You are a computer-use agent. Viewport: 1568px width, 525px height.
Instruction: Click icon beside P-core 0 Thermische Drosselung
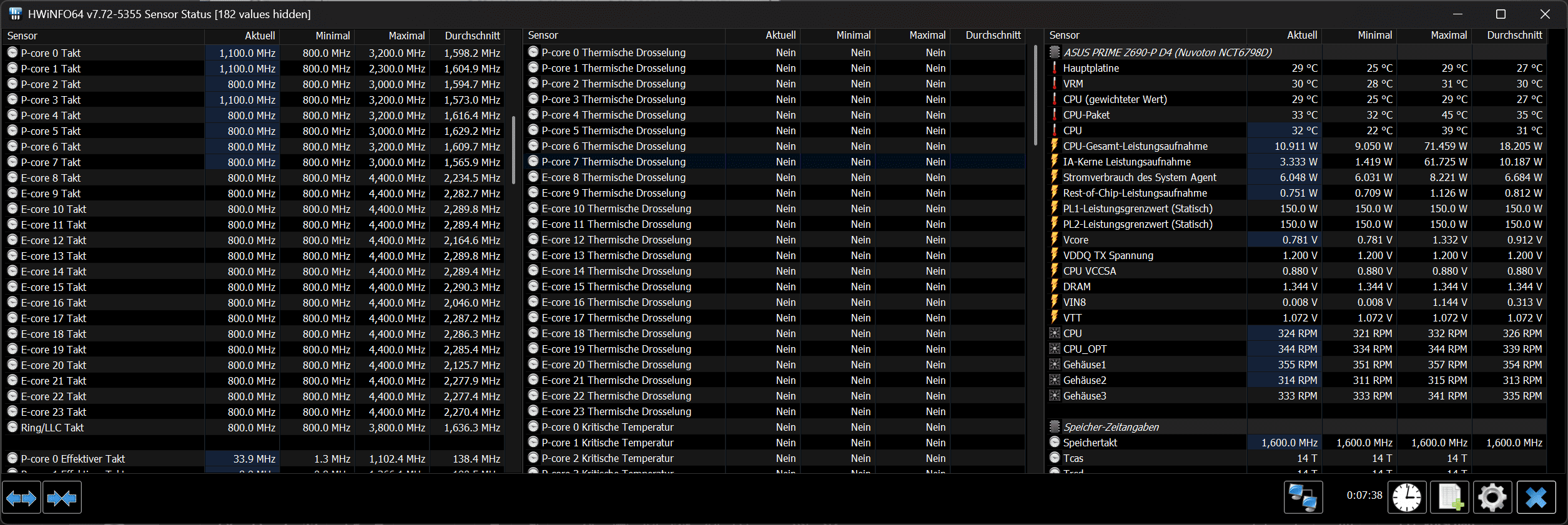click(533, 52)
